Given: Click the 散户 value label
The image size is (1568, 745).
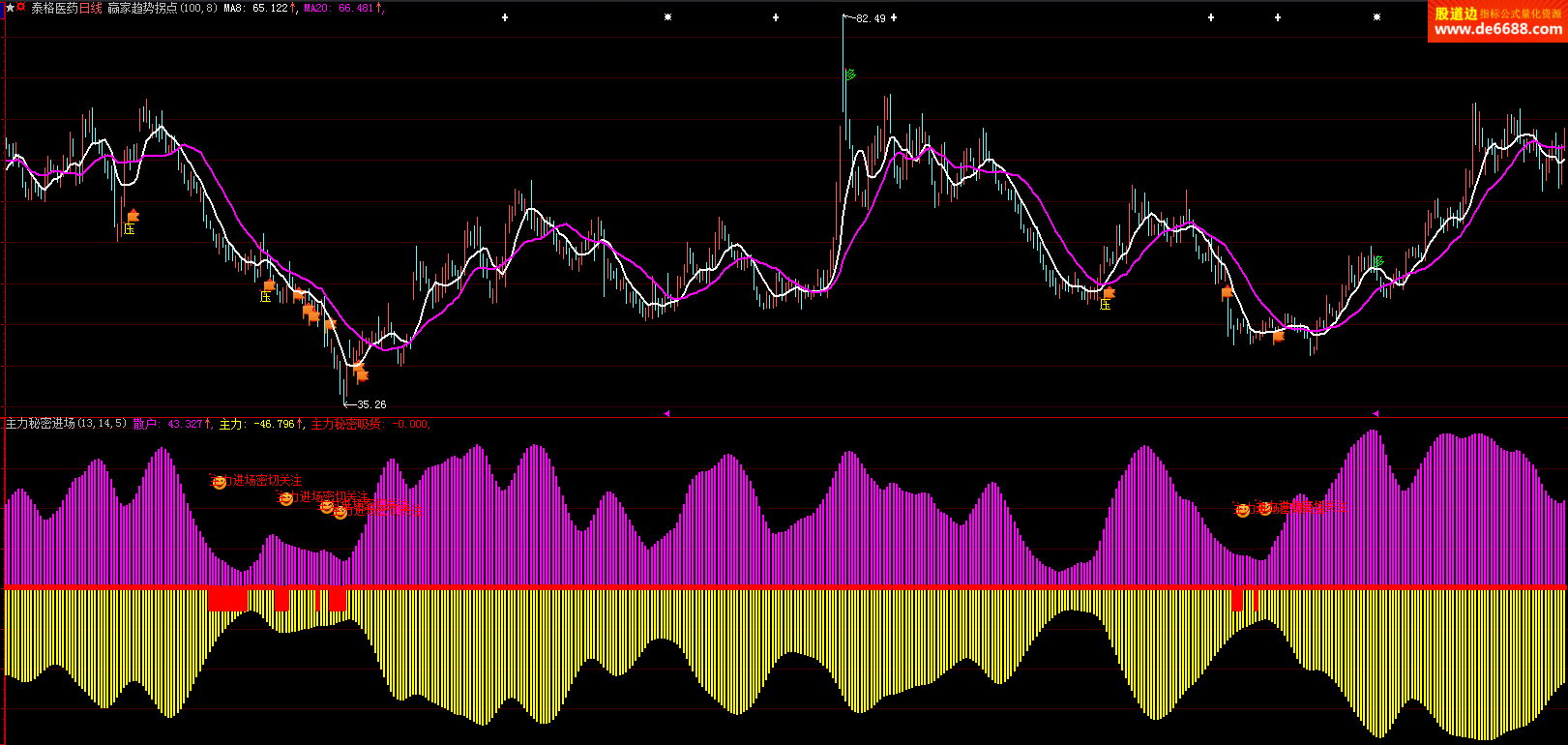Looking at the screenshot, I should [171, 424].
